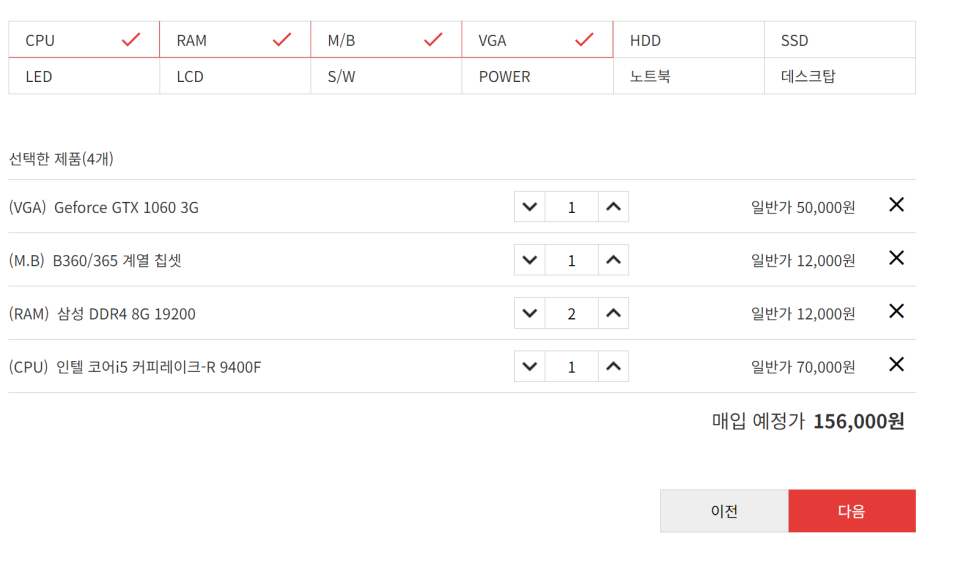Select the LED category

point(84,76)
